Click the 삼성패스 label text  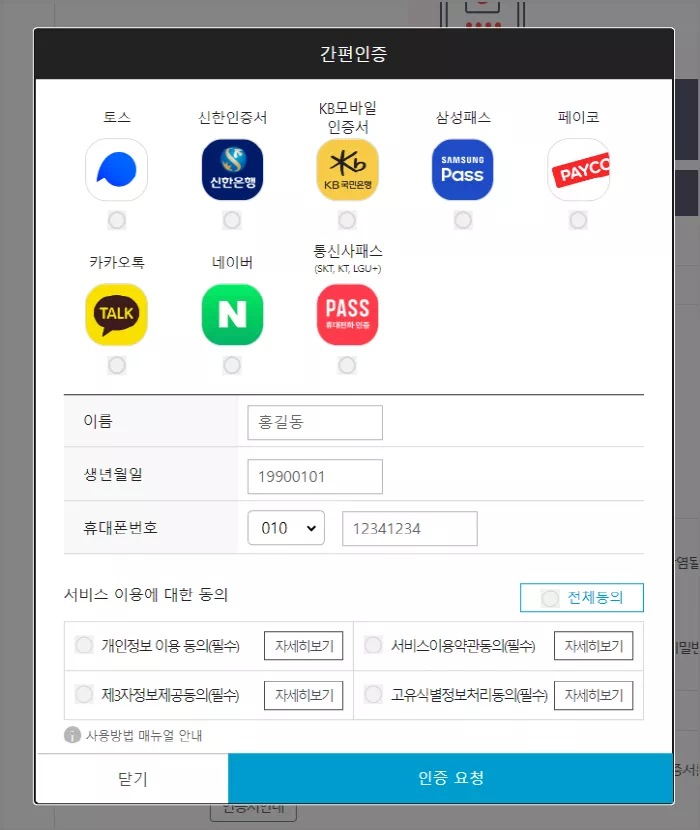pos(463,118)
